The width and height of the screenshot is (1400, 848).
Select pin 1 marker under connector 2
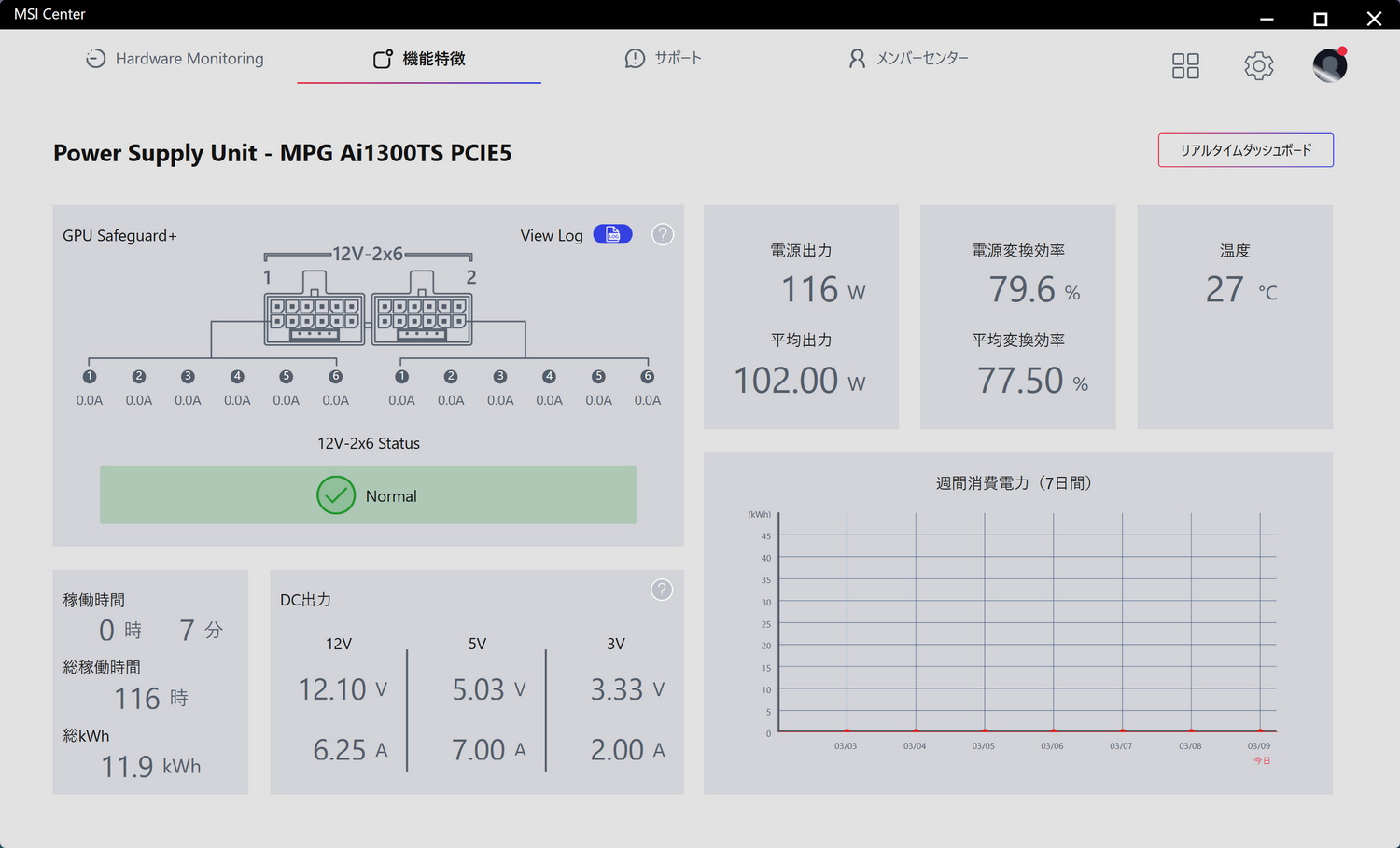(402, 377)
